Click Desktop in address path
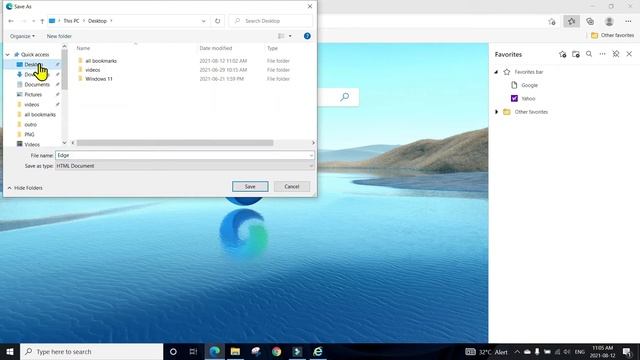The height and width of the screenshot is (360, 640). tap(97, 21)
